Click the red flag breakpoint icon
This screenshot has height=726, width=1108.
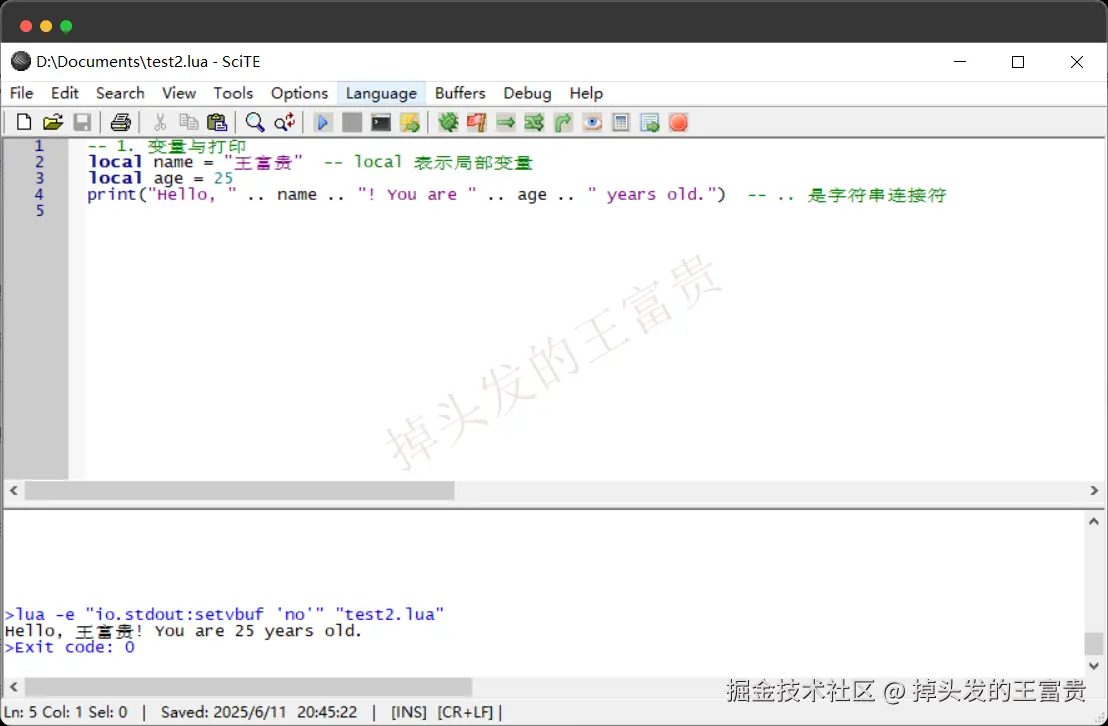point(477,122)
